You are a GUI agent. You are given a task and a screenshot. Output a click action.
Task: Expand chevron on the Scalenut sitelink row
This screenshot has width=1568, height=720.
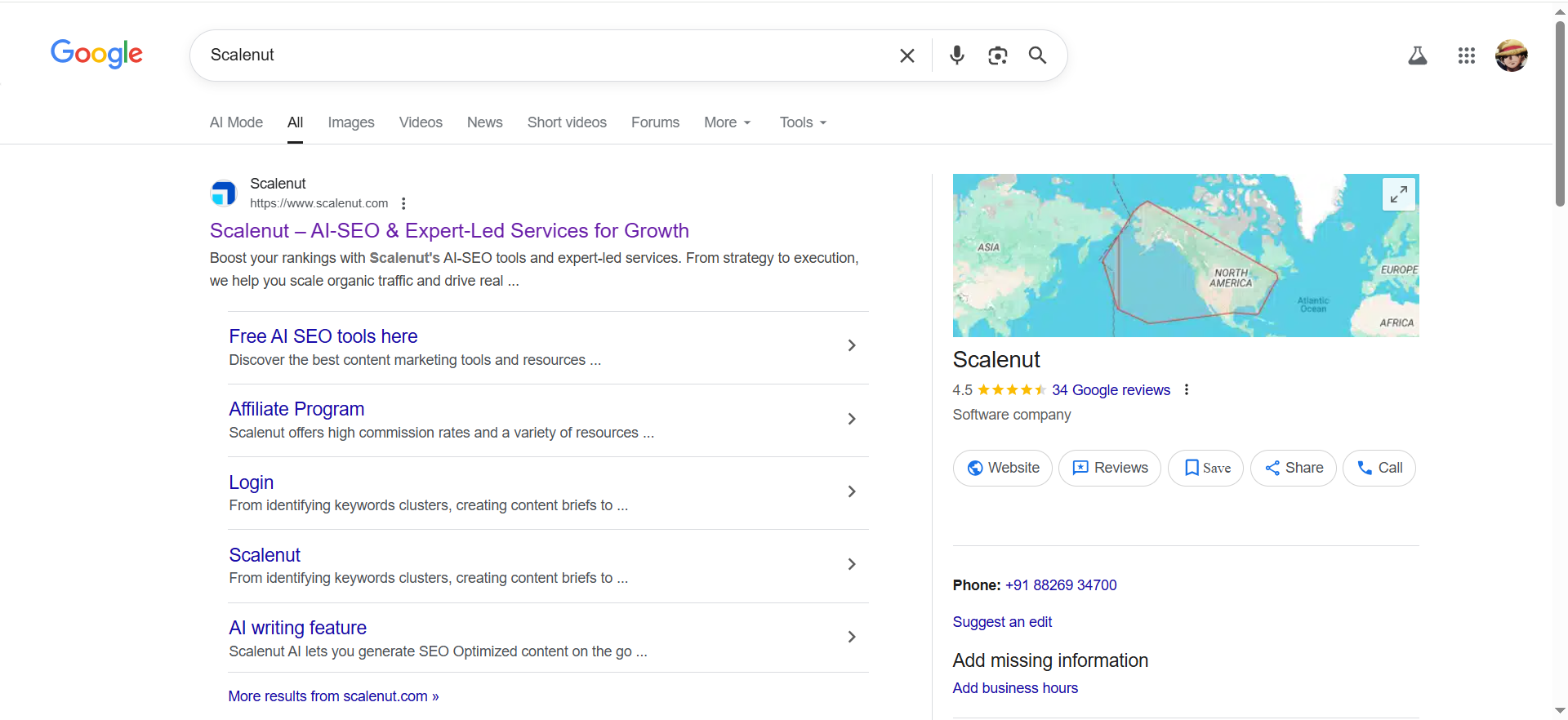point(852,564)
